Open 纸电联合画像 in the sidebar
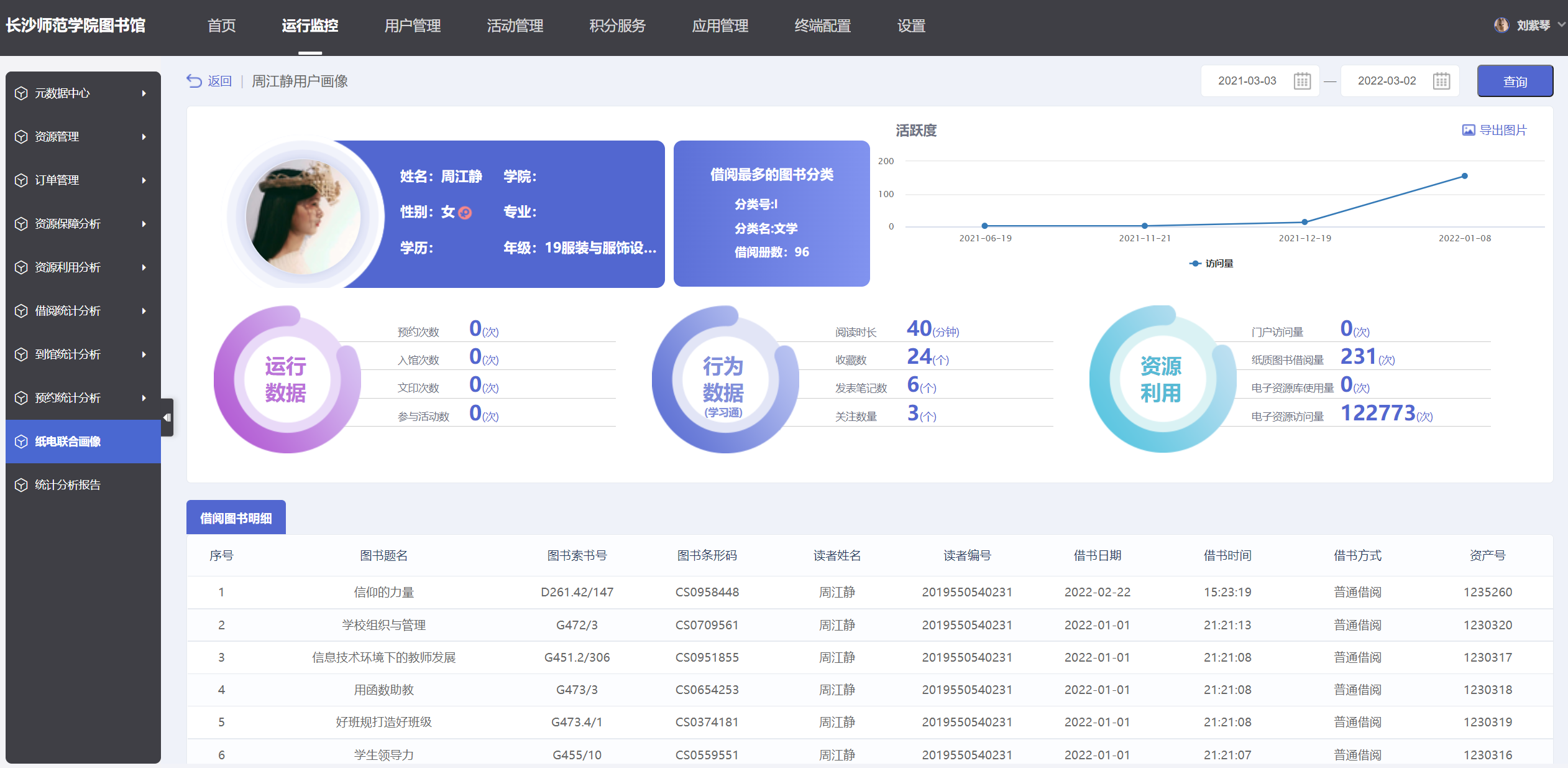Viewport: 1568px width, 768px height. (68, 442)
